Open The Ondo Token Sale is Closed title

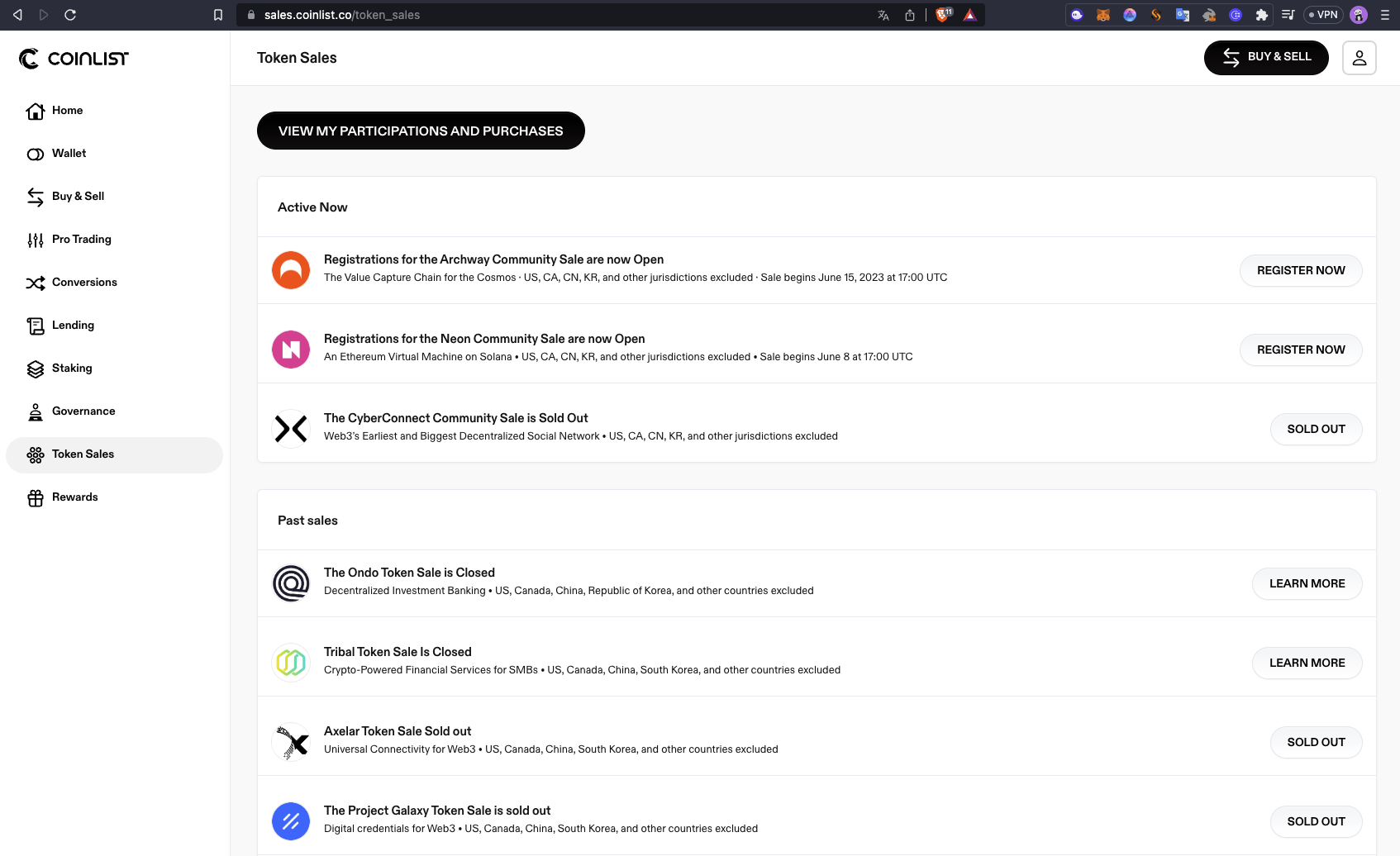pyautogui.click(x=409, y=573)
